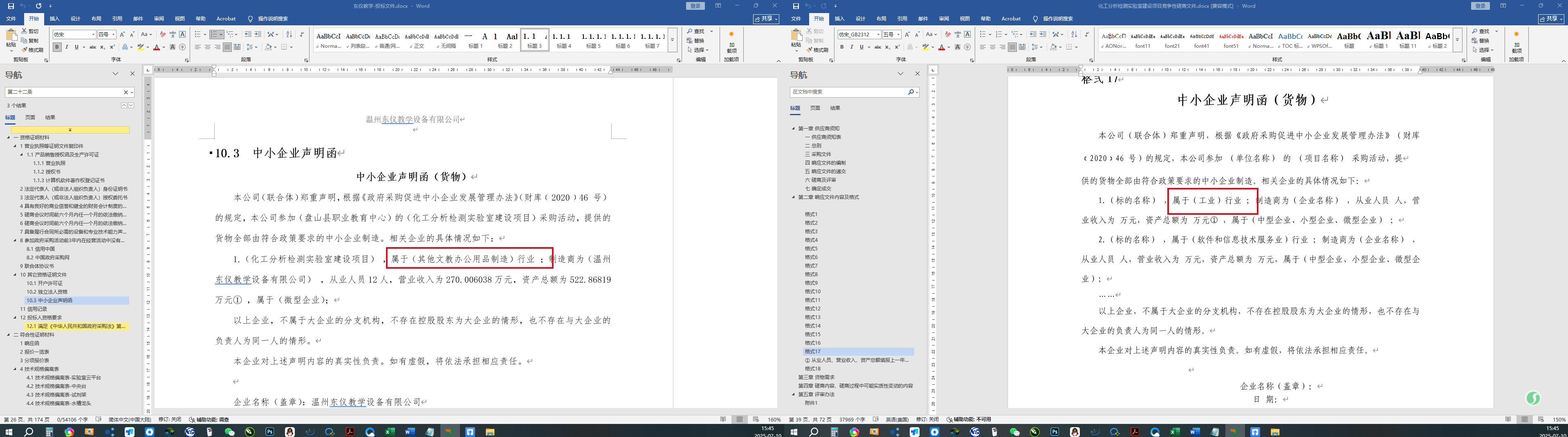Open the Windows Start menu on left taskbar
The width and height of the screenshot is (1568, 437).
(9, 432)
